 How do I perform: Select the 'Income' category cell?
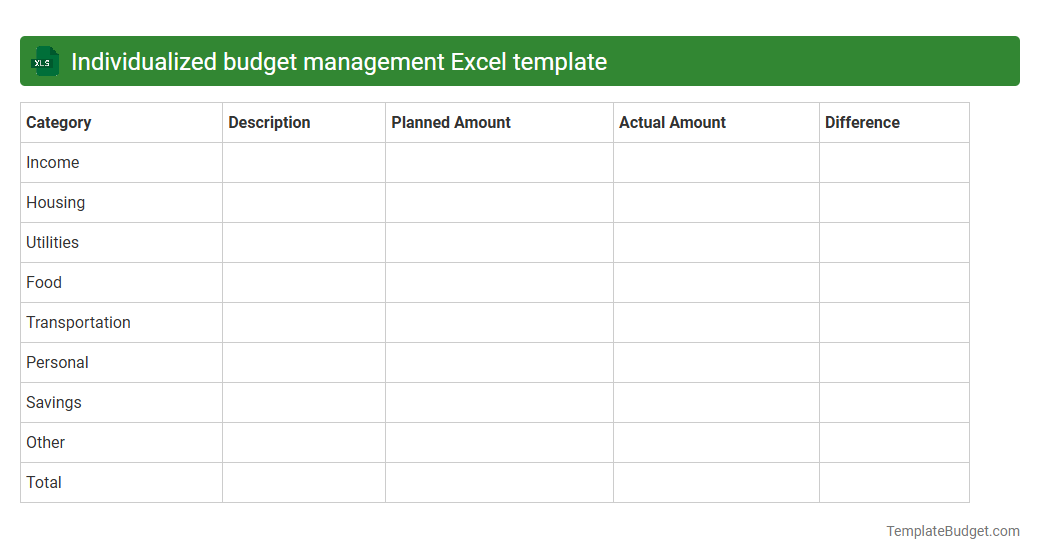pos(121,163)
